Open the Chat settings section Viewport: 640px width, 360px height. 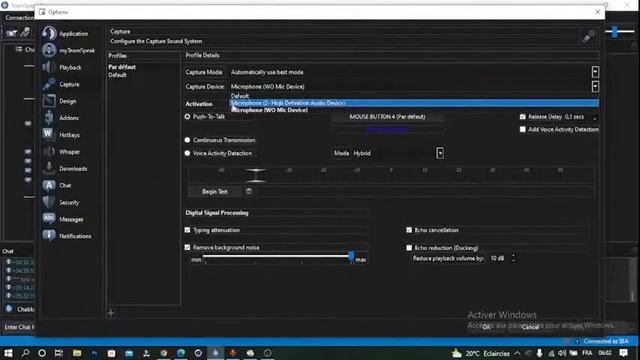(57, 185)
